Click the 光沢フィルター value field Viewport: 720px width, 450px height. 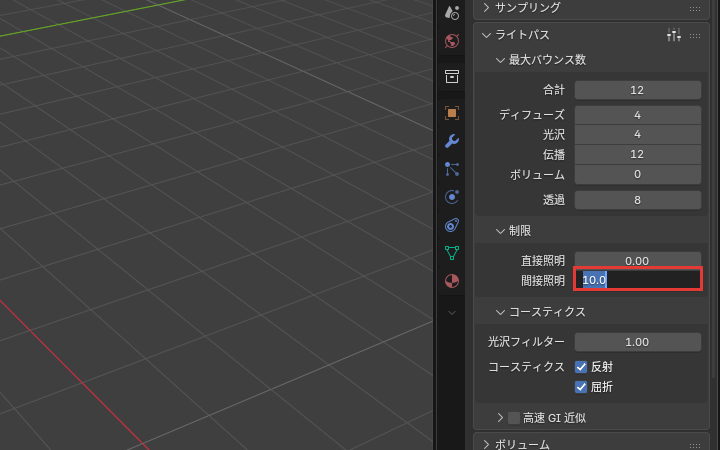click(638, 342)
